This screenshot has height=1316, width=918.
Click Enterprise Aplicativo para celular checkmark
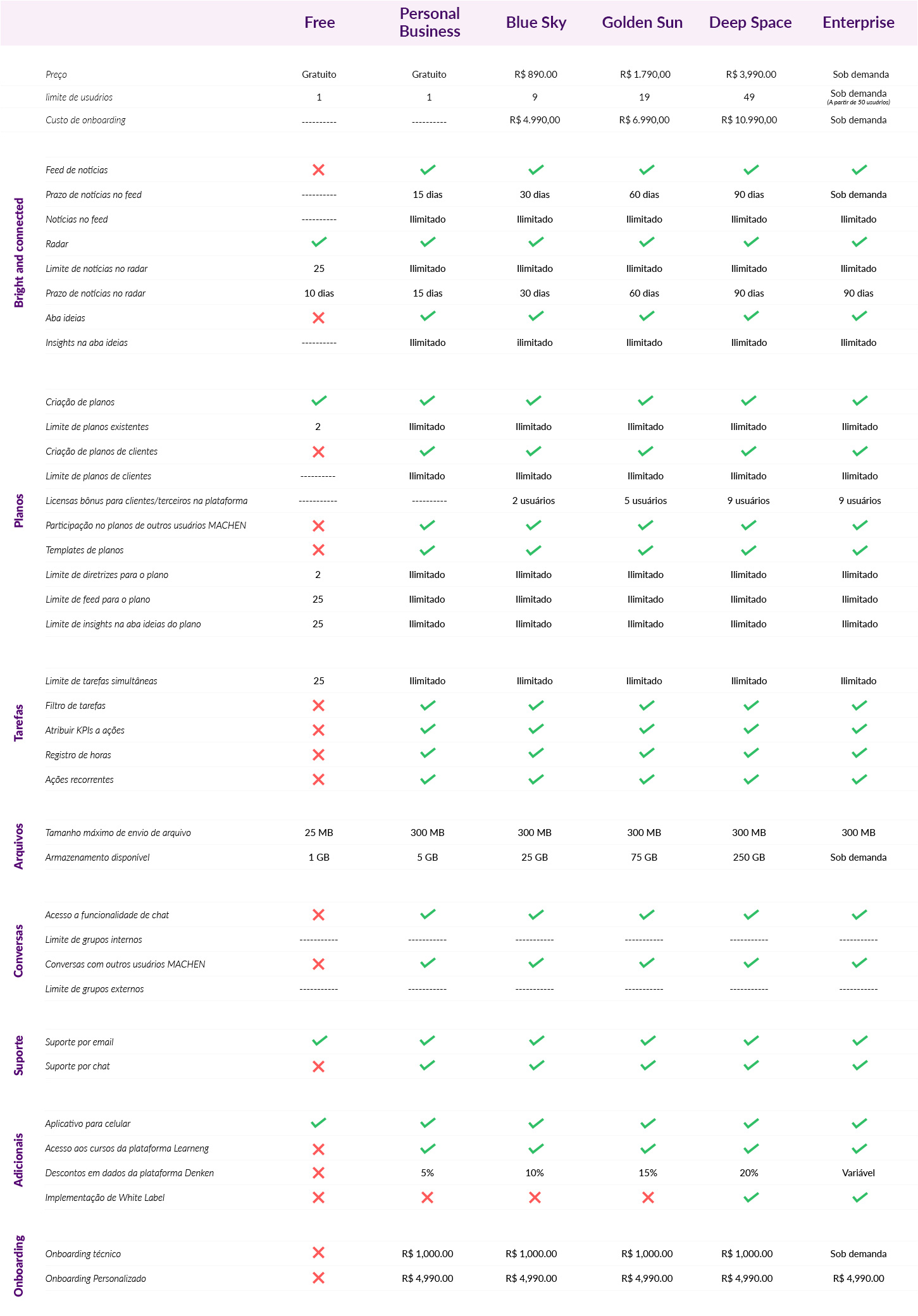tap(859, 1123)
